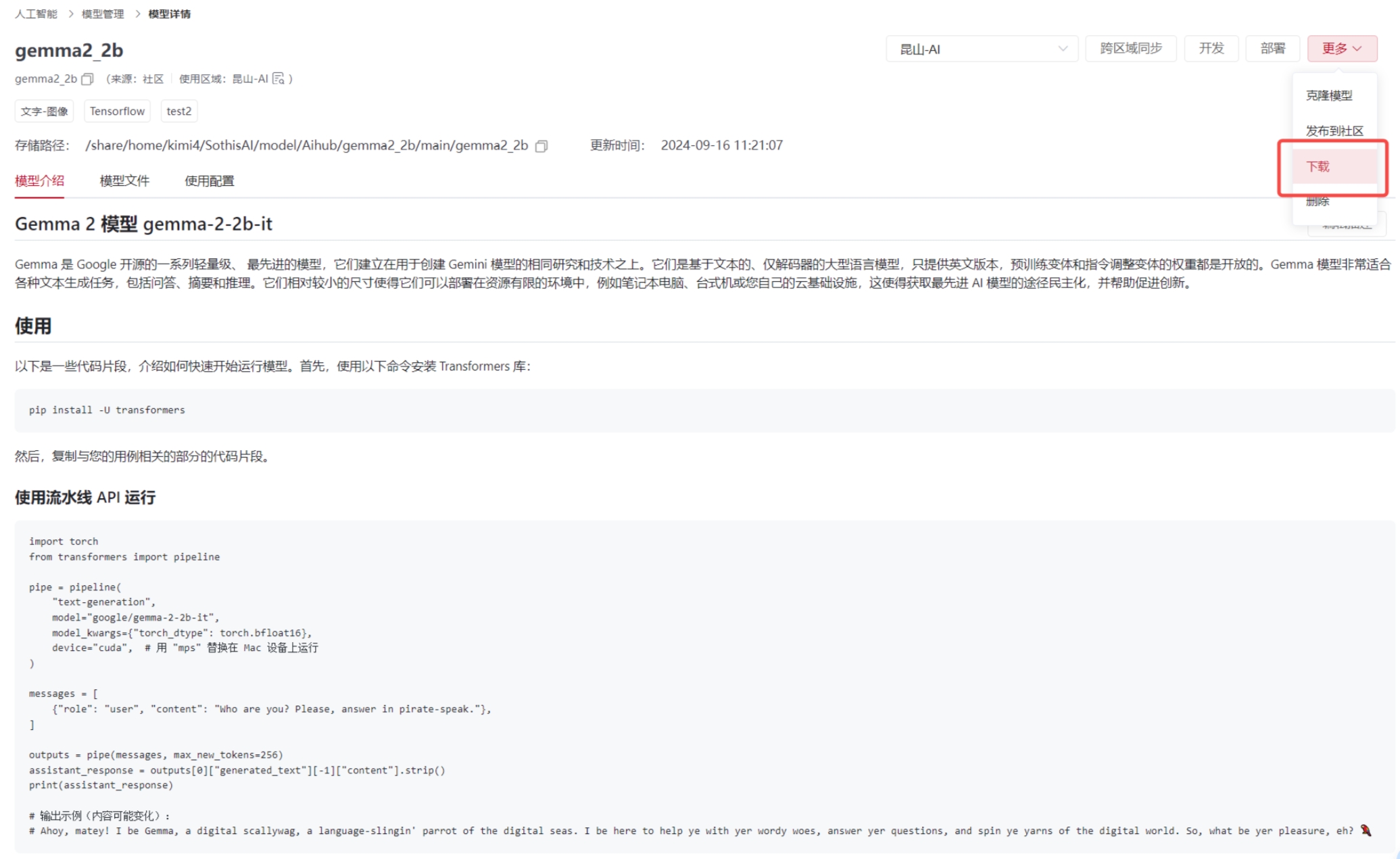Click the test2 tag
This screenshot has height=859, width=1400.
[178, 111]
